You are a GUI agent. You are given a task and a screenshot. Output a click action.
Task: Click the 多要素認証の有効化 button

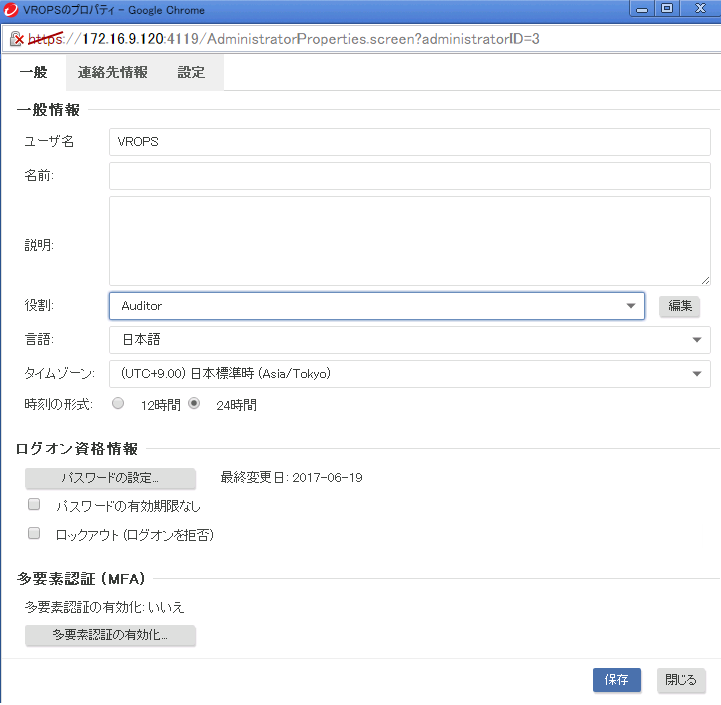click(x=110, y=635)
